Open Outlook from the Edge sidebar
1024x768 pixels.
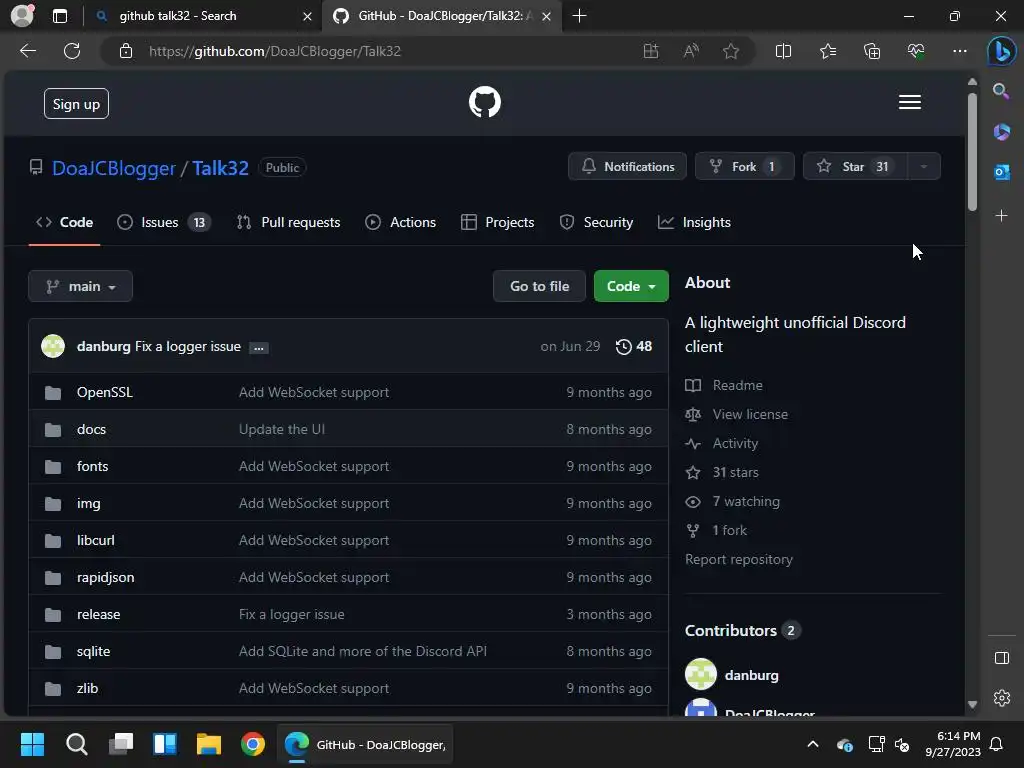[1001, 172]
